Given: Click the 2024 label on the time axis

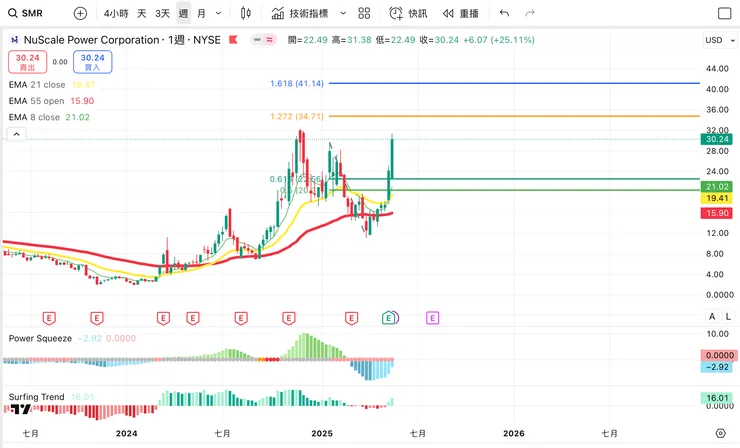Looking at the screenshot, I should (x=126, y=433).
